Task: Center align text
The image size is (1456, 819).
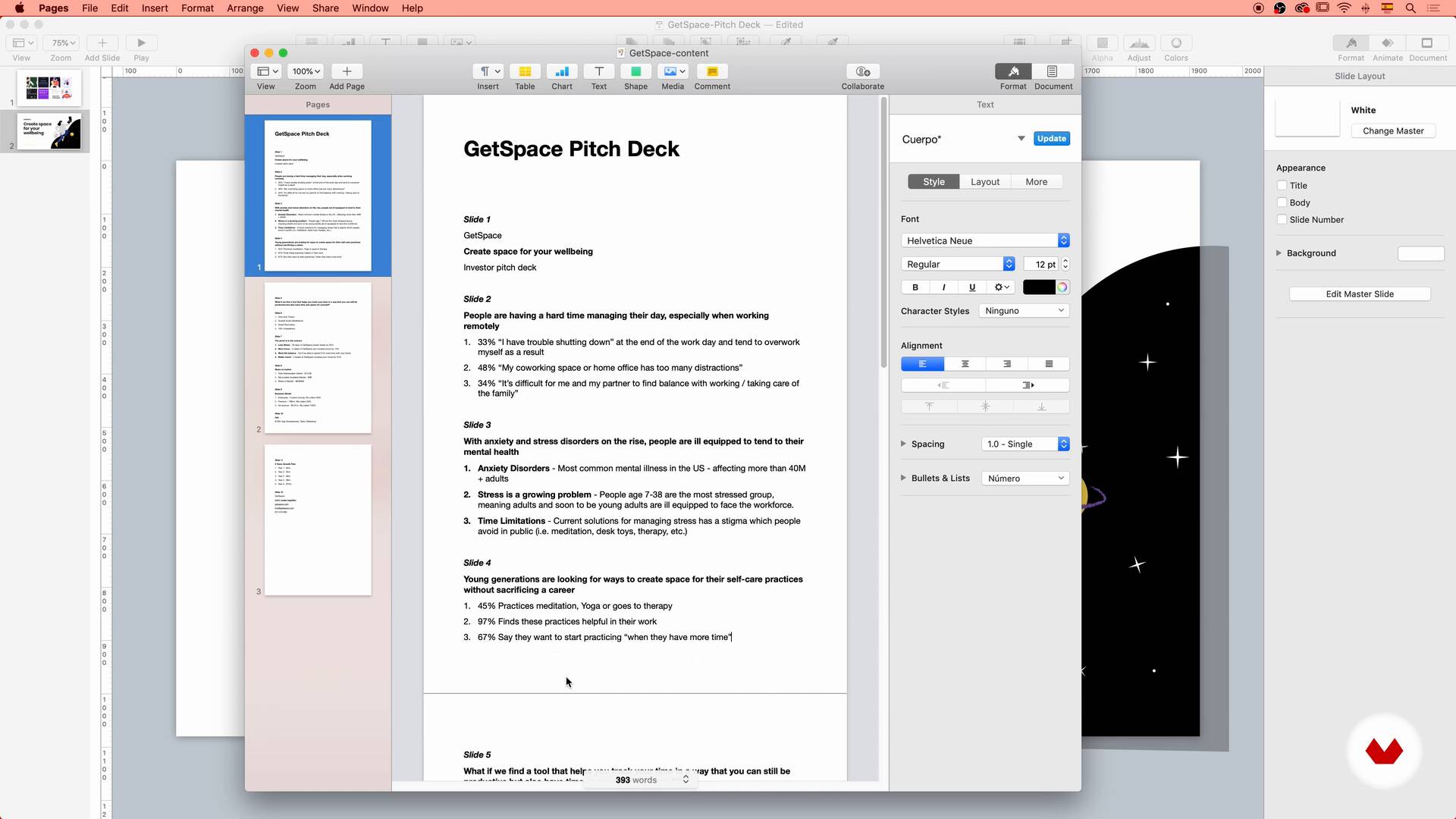Action: point(965,364)
